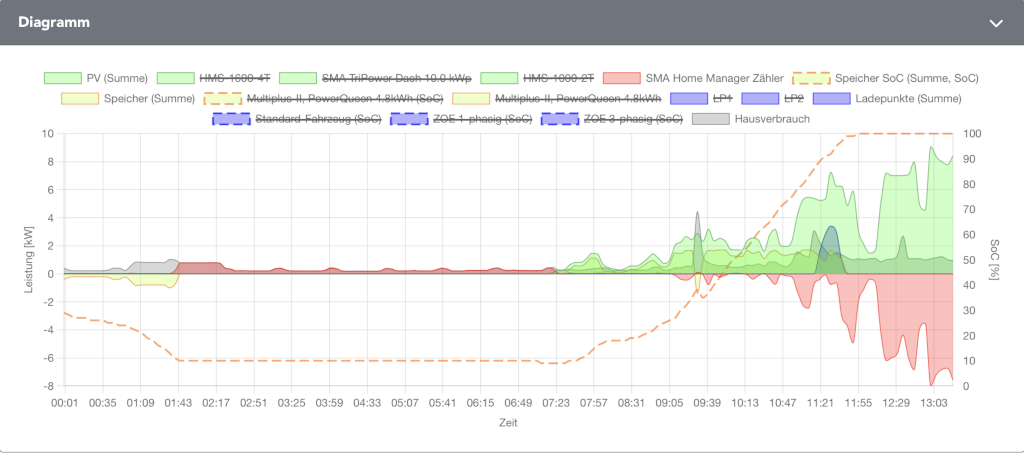Show ZOE 3-phasig (SoC) dataset

[613, 119]
